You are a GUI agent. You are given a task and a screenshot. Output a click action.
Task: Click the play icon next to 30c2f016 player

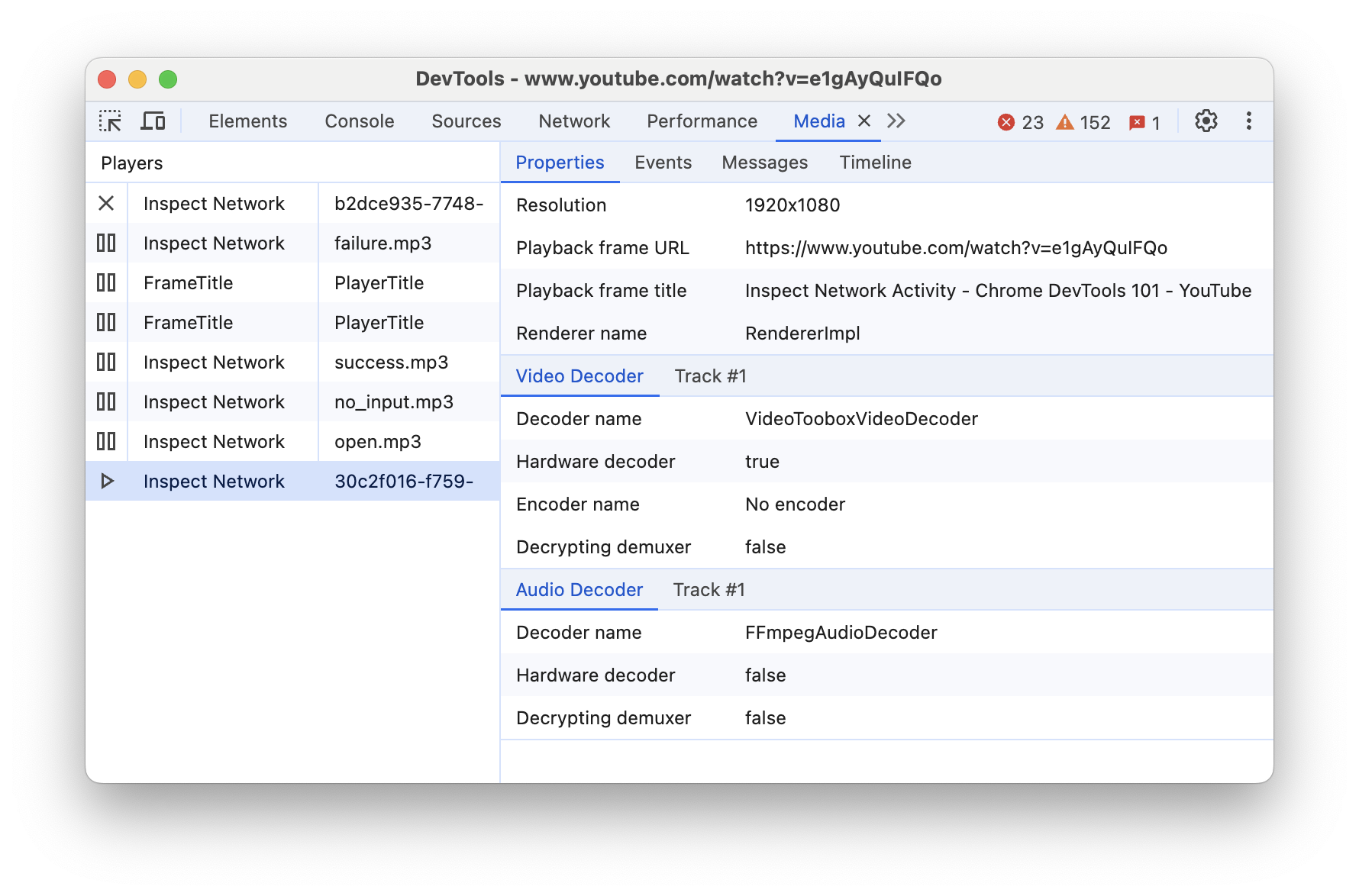click(x=106, y=481)
